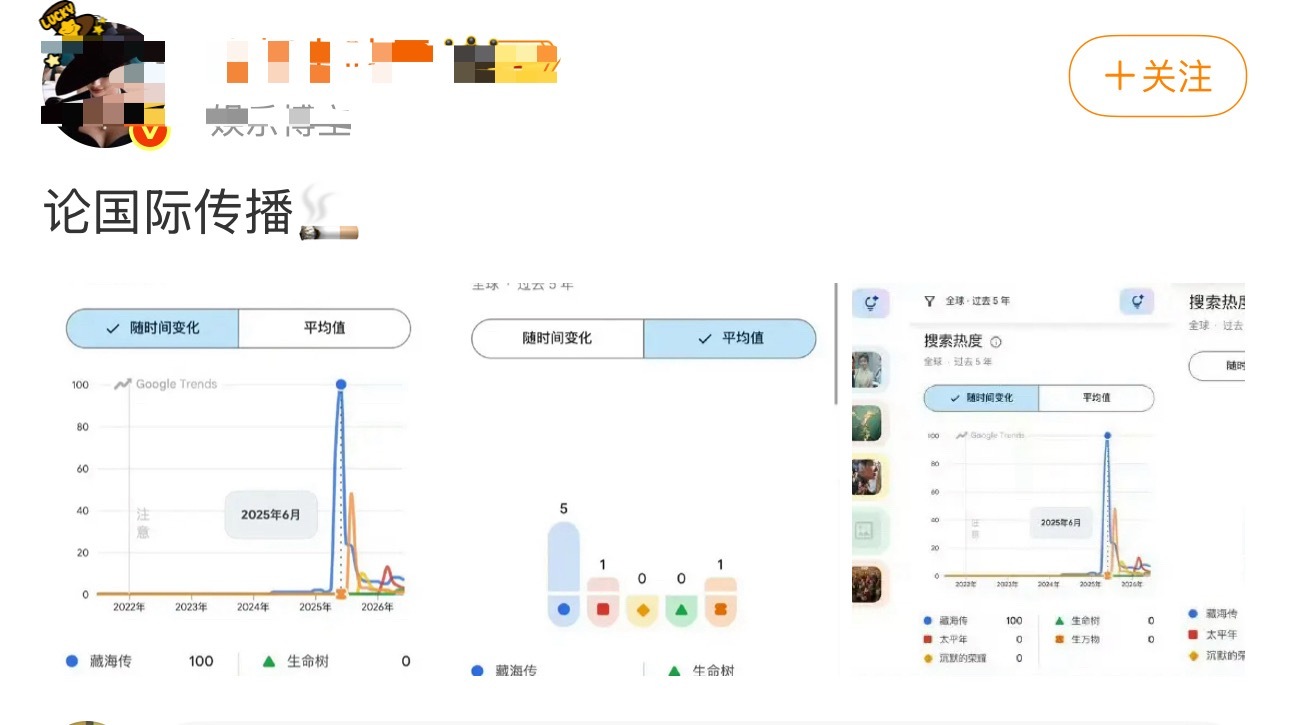The height and width of the screenshot is (725, 1290).
Task: Tap the placeholder image icon in the sidebar
Action: pos(865,531)
